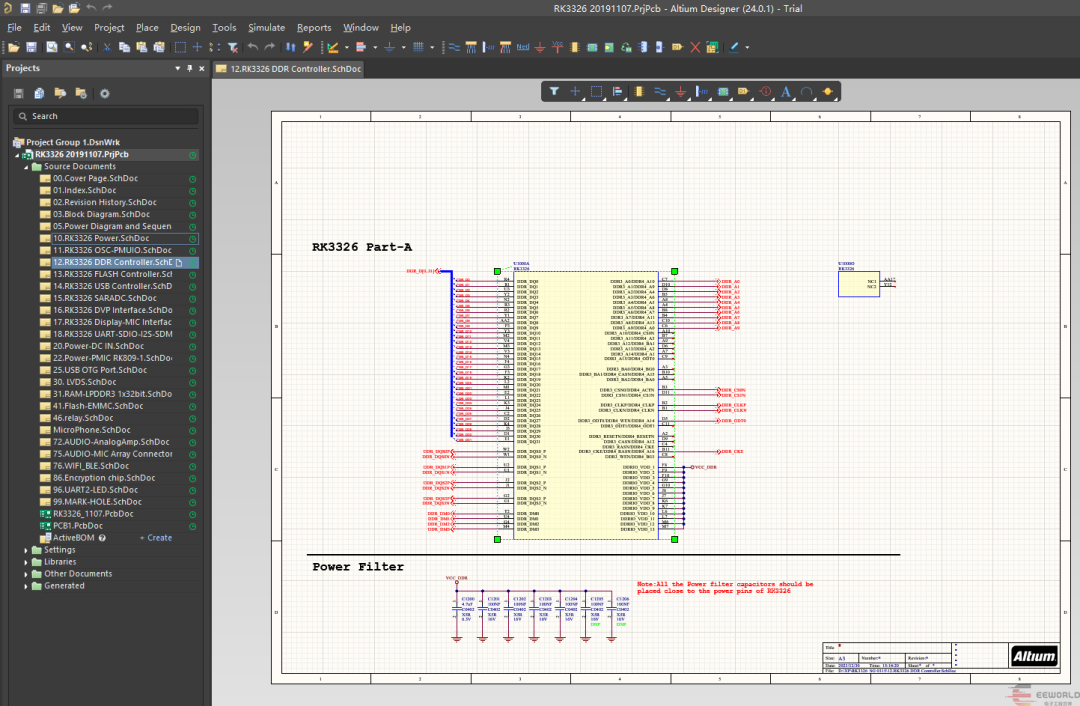Toggle the Projects panel auto-hide pin
The height and width of the screenshot is (706, 1080).
pyautogui.click(x=189, y=68)
